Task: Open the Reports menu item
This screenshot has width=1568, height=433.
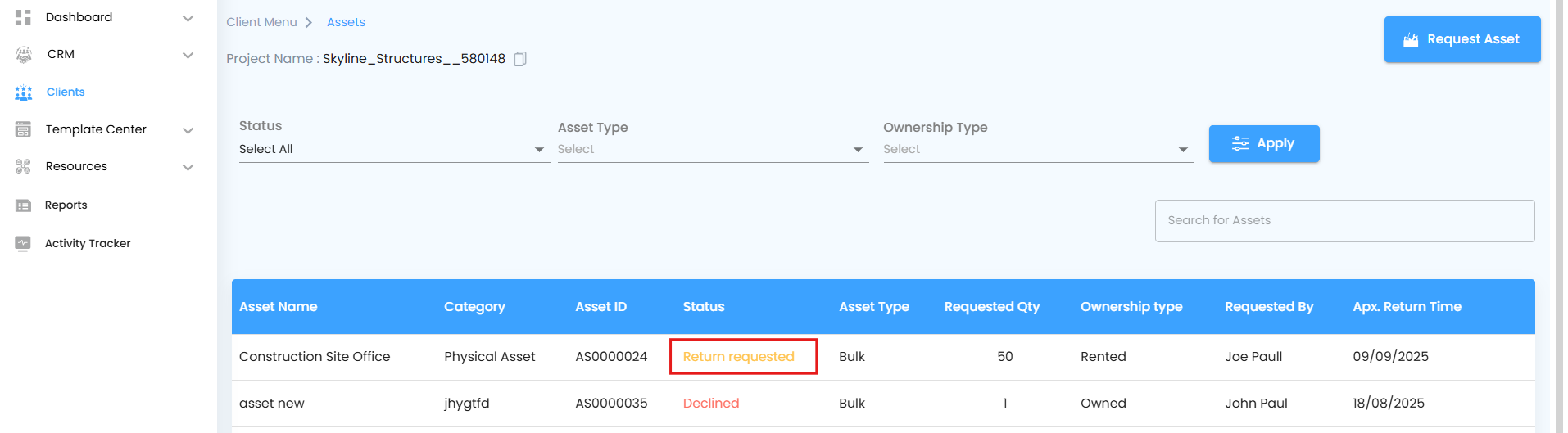Action: click(x=66, y=205)
